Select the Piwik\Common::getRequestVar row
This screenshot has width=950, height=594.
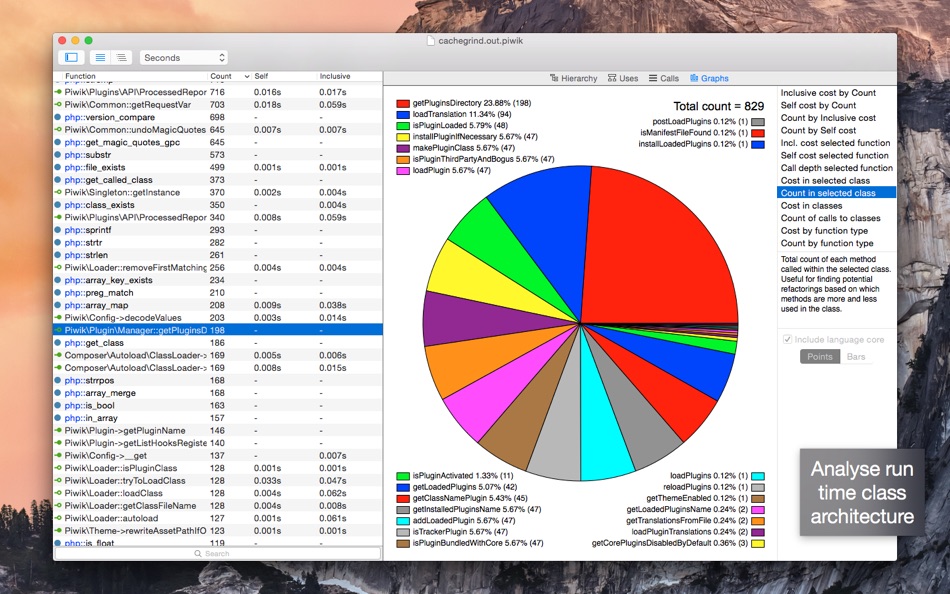pos(218,105)
